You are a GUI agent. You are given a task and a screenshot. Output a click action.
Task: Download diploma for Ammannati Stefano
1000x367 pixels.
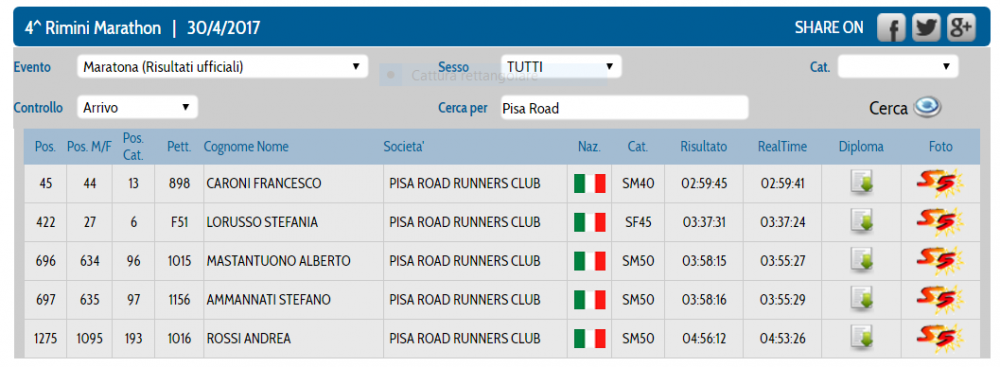[x=862, y=299]
